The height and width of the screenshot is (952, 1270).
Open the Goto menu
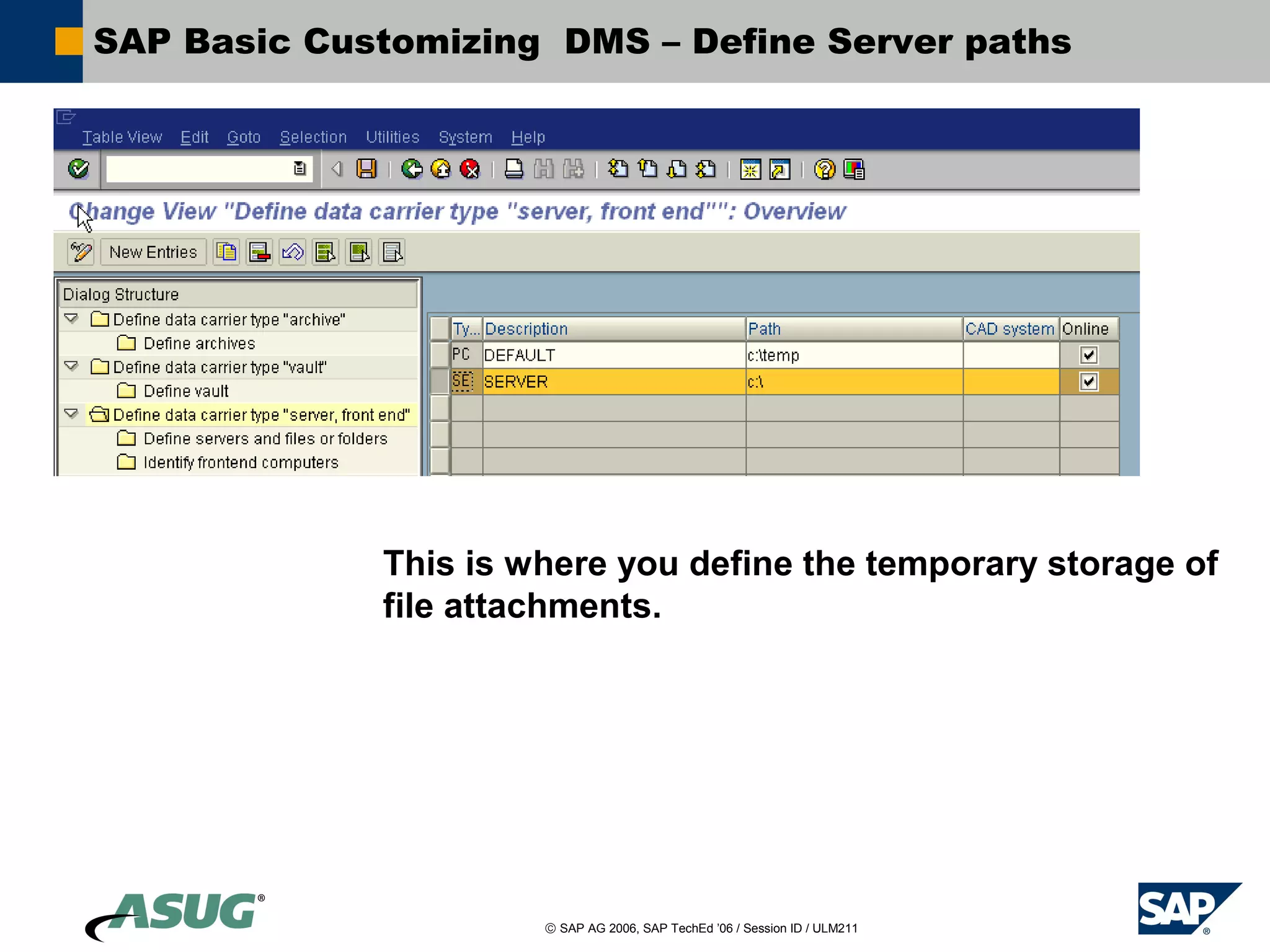coord(244,137)
